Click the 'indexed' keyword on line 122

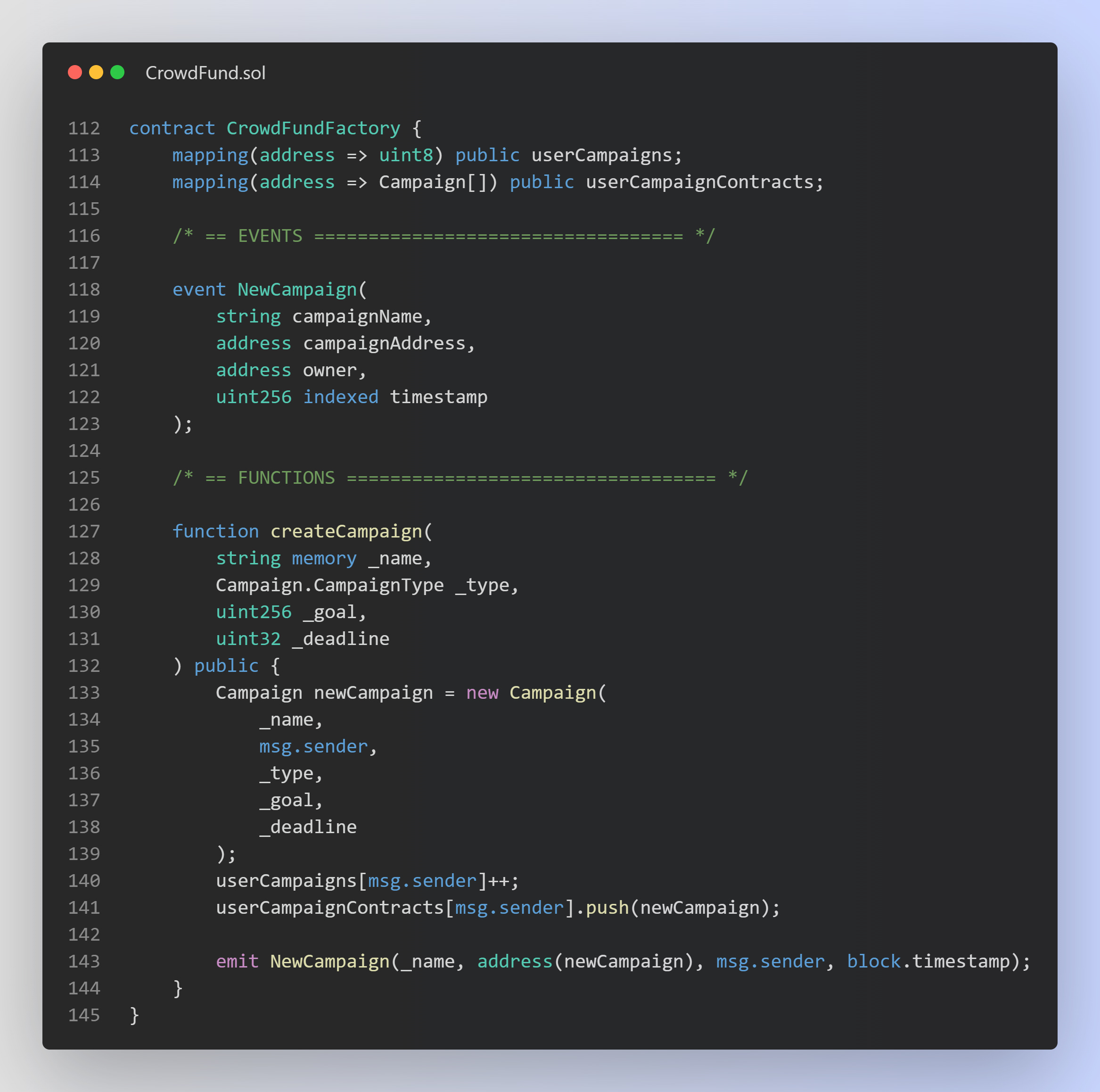tap(340, 397)
